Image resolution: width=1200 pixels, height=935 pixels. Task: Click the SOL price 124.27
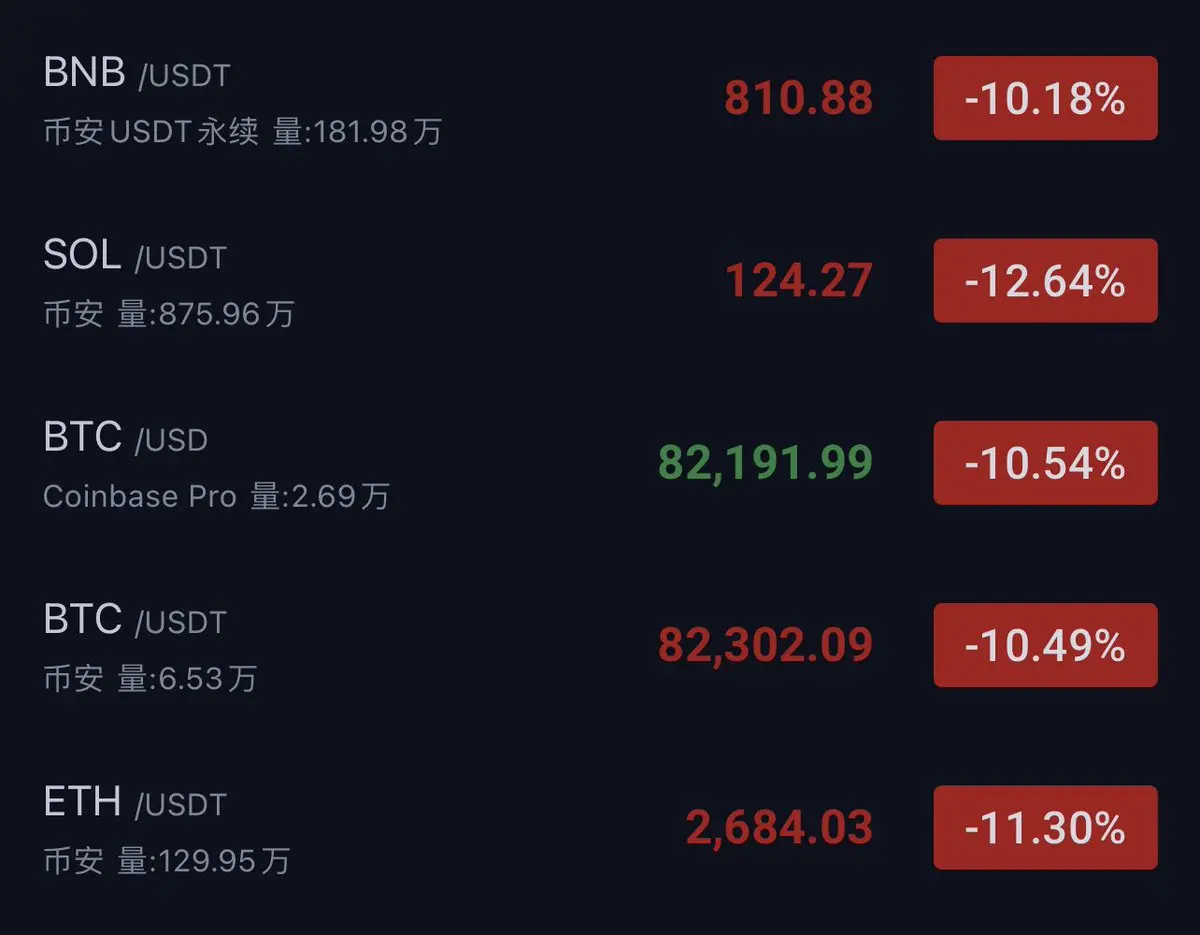(798, 281)
